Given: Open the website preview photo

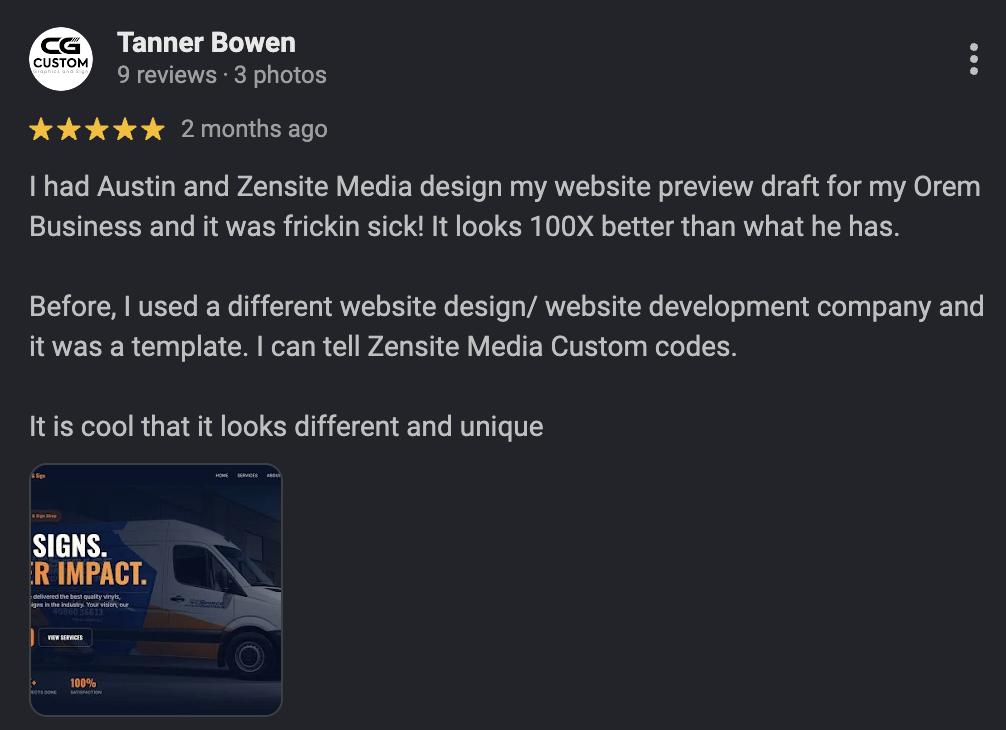Looking at the screenshot, I should [155, 590].
